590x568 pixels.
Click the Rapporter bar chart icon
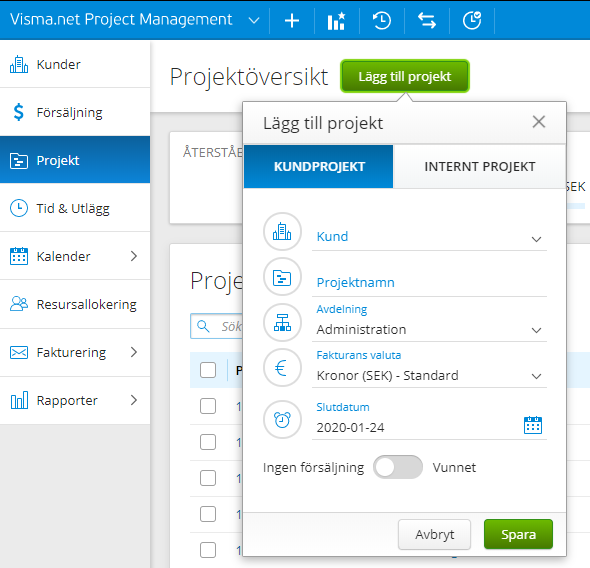pyautogui.click(x=19, y=400)
